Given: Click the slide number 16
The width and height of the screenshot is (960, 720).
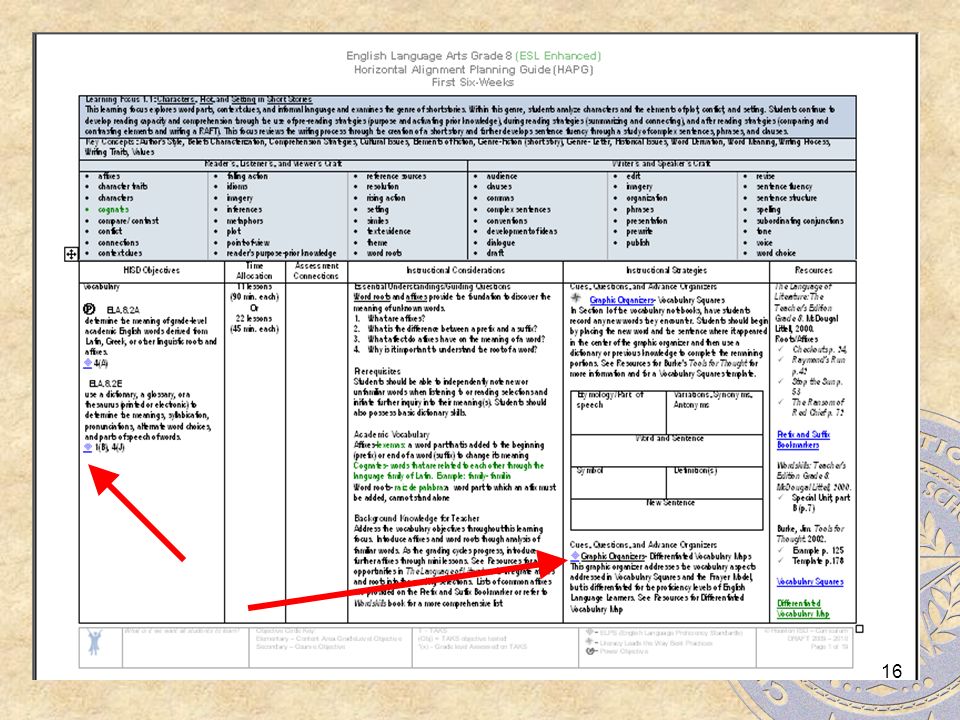Looking at the screenshot, I should [x=891, y=671].
